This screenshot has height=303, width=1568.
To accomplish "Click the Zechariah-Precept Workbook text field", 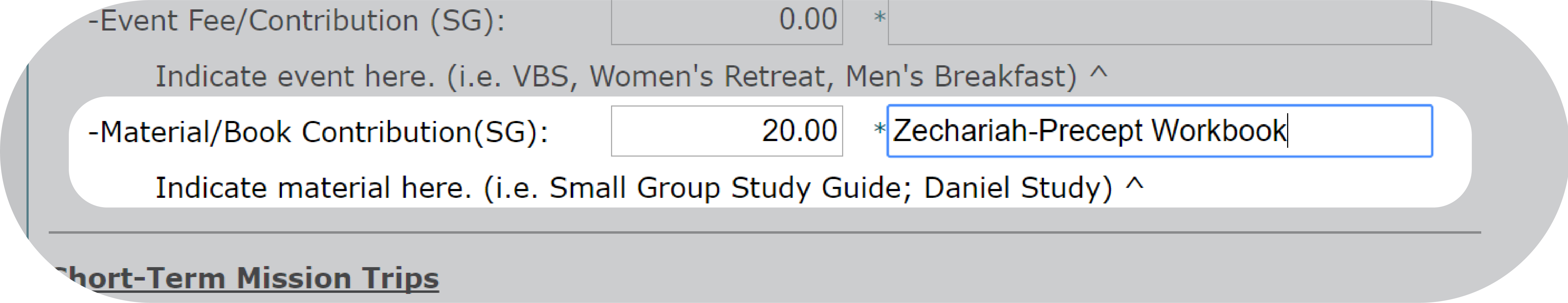I will tap(1160, 131).
